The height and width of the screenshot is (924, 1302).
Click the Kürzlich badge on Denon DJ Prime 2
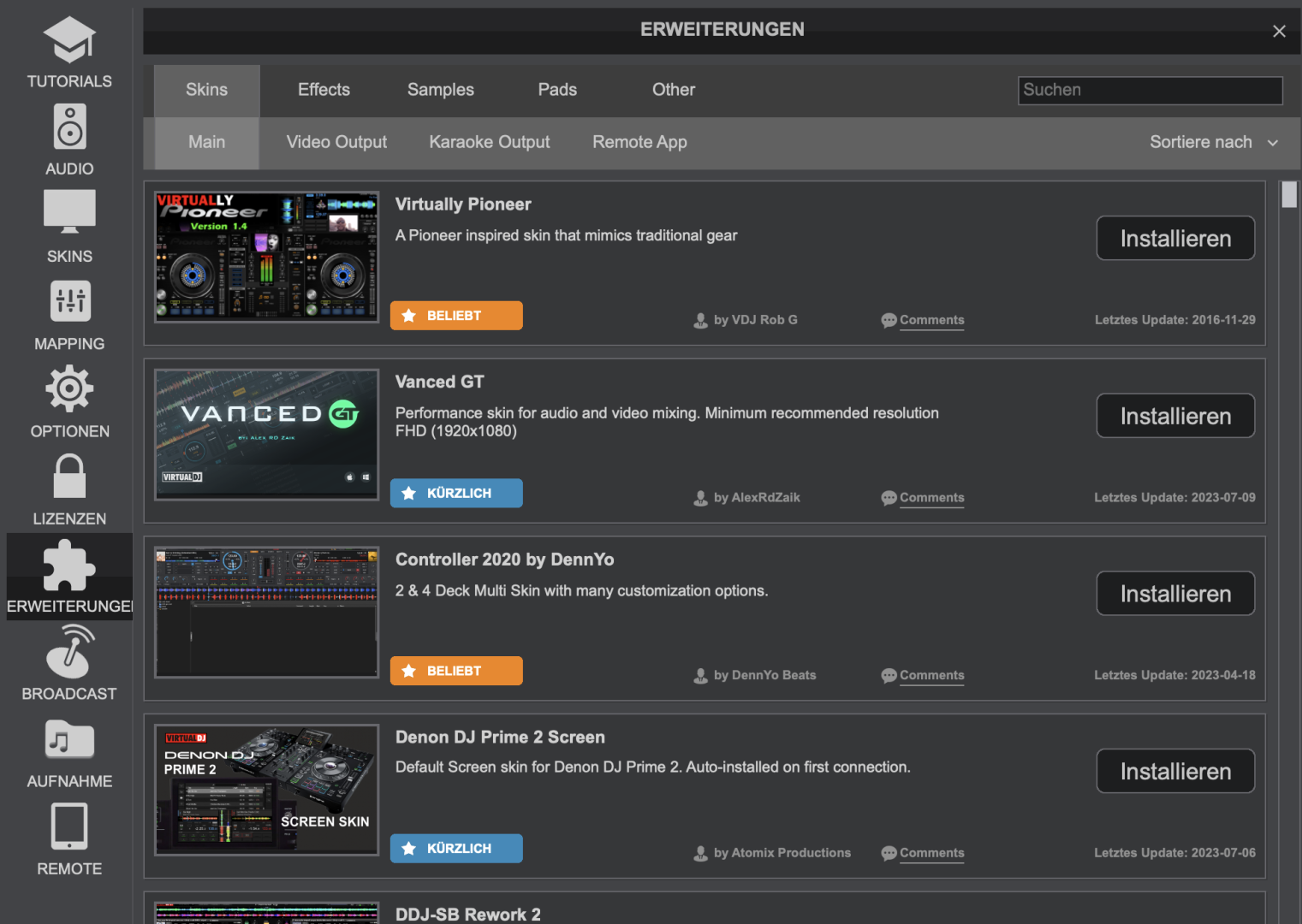pyautogui.click(x=456, y=849)
